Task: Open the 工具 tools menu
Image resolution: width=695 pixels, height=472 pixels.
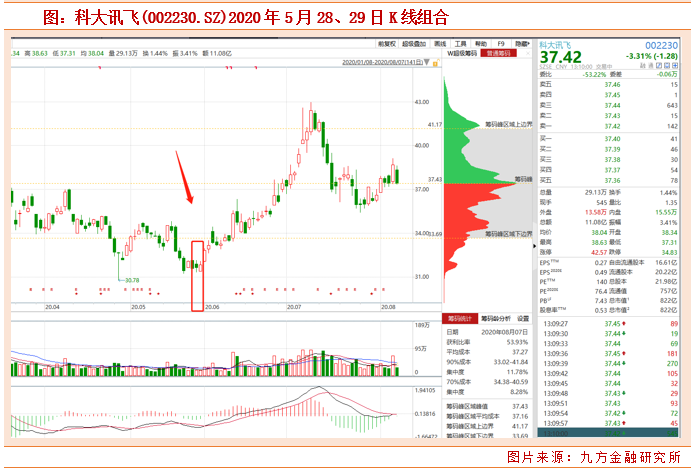Action: click(x=461, y=44)
